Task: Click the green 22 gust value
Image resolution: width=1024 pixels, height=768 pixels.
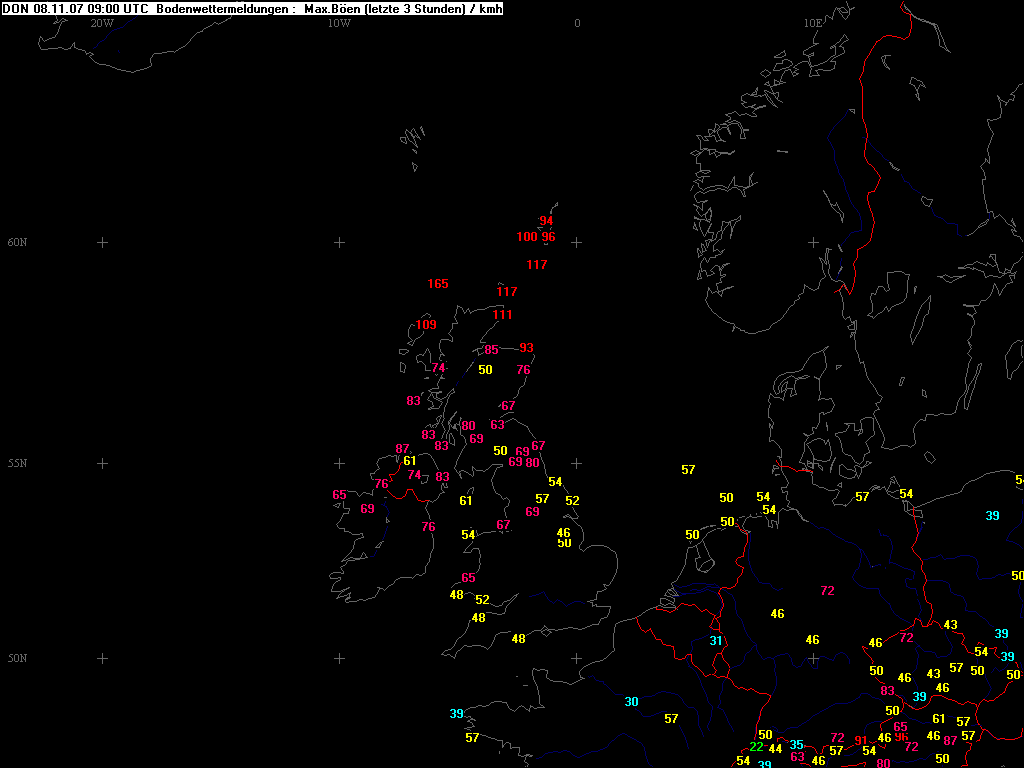Action: (x=757, y=747)
